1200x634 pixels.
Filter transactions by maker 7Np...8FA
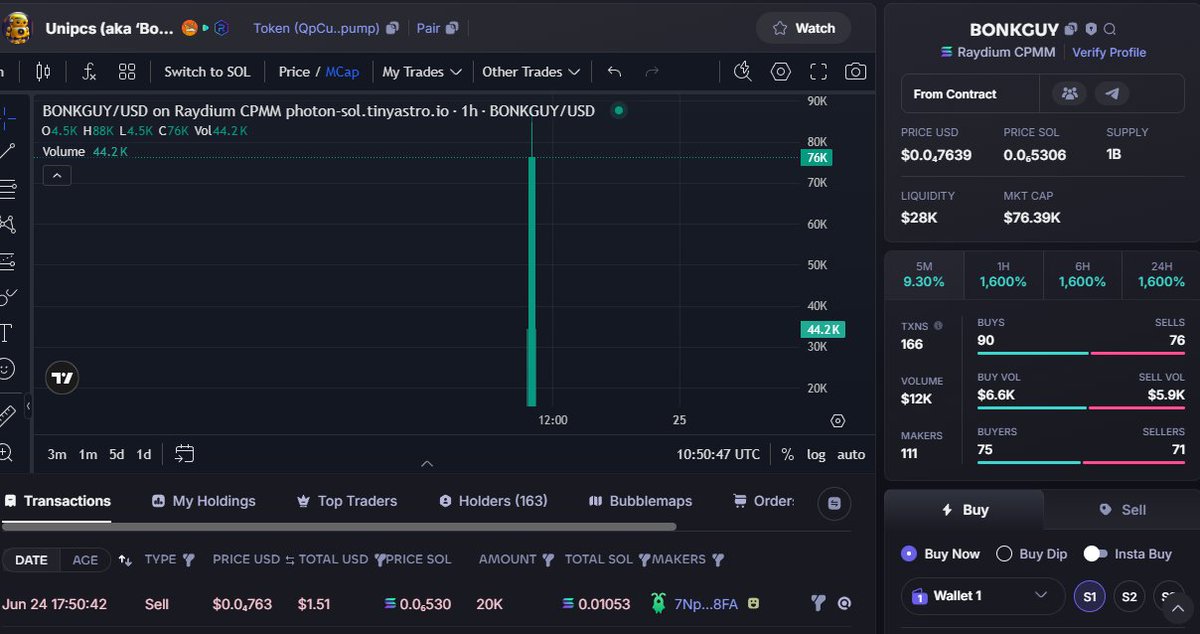coord(818,604)
